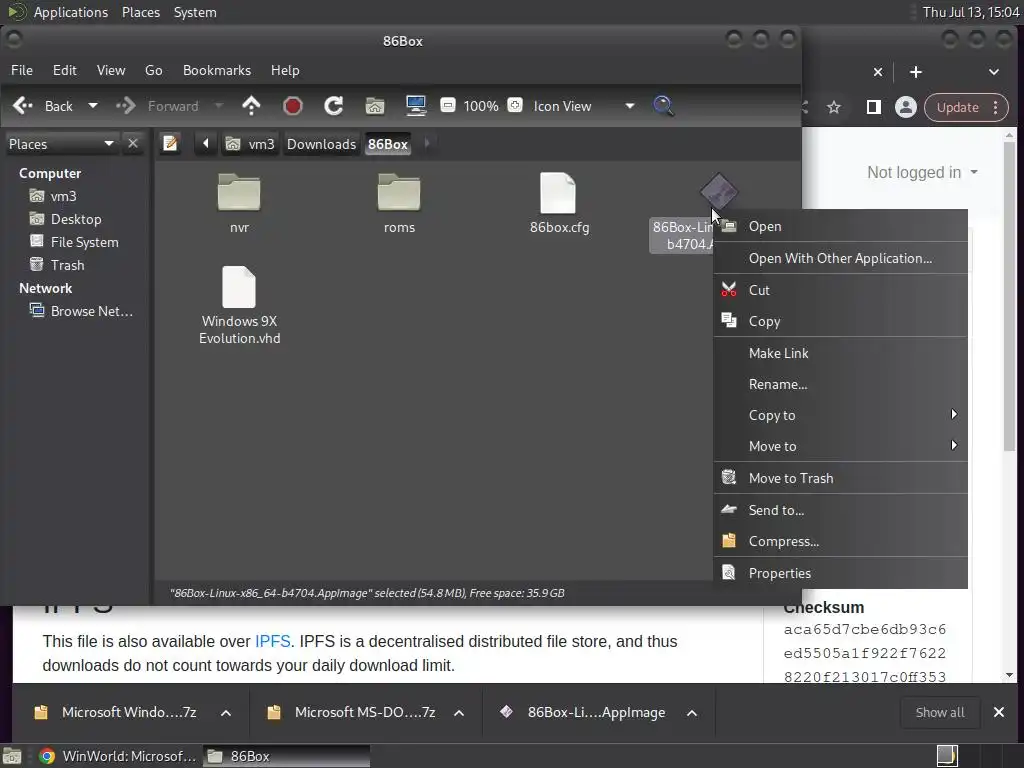Choose Send to... entry
Image resolution: width=1024 pixels, height=768 pixels.
pyautogui.click(x=840, y=510)
